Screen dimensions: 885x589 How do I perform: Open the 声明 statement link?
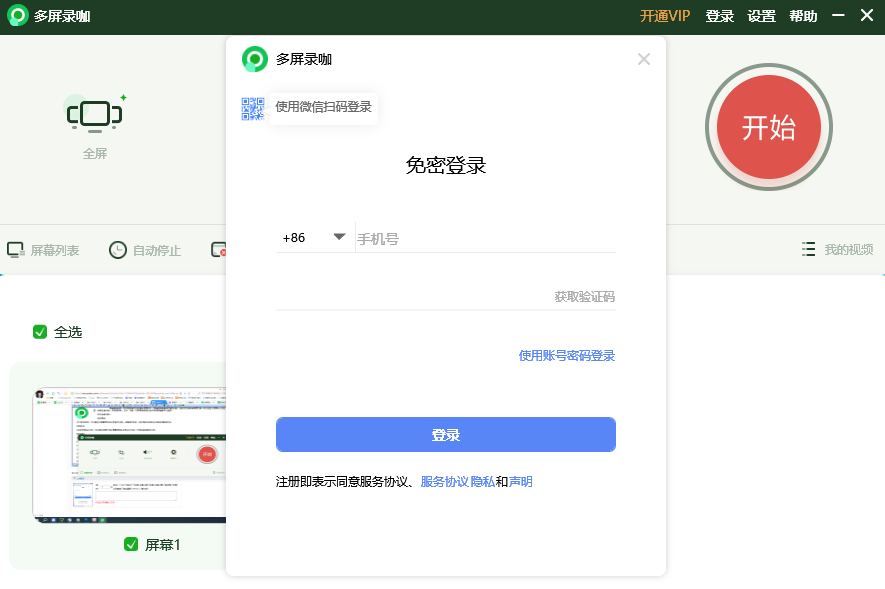[x=520, y=481]
